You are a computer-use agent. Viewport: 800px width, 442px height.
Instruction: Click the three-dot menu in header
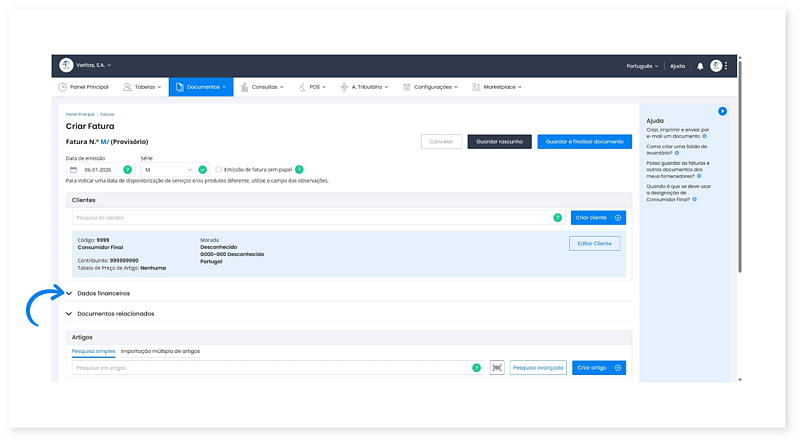point(727,66)
